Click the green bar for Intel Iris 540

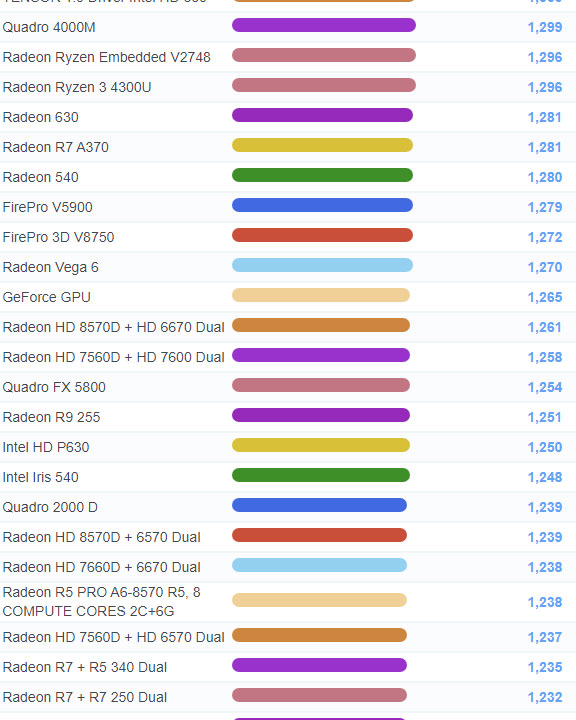click(x=321, y=475)
